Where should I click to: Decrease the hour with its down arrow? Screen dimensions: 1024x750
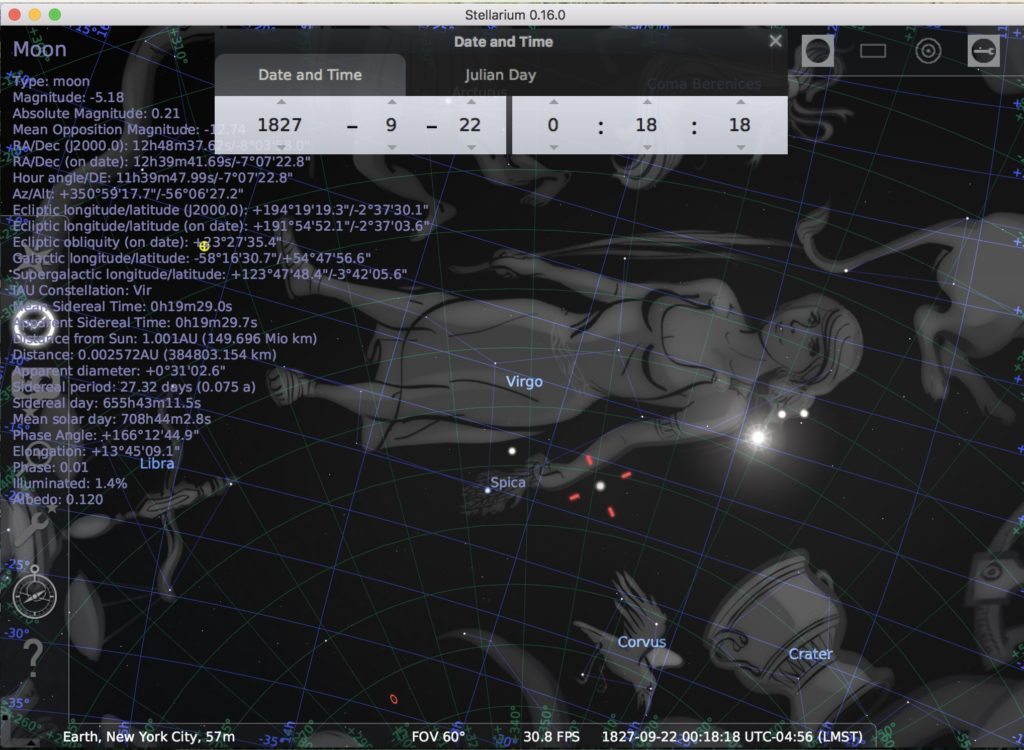click(x=553, y=148)
